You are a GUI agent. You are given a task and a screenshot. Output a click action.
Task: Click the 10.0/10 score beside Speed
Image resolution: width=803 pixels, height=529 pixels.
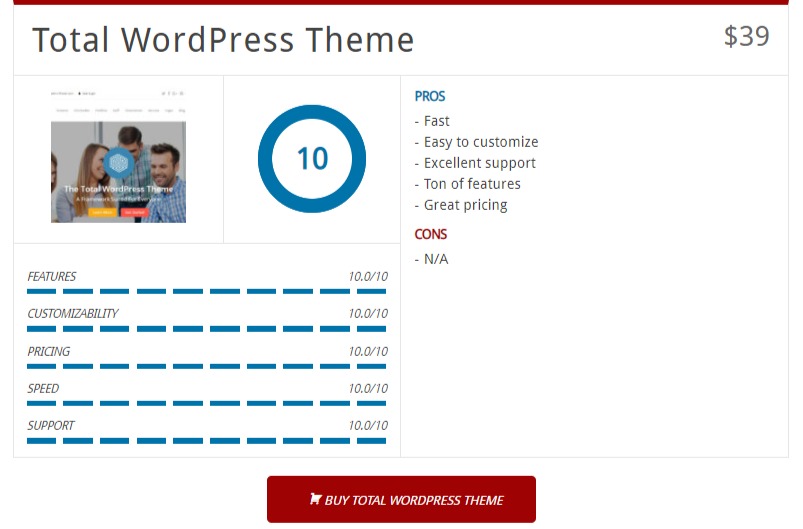coord(368,389)
